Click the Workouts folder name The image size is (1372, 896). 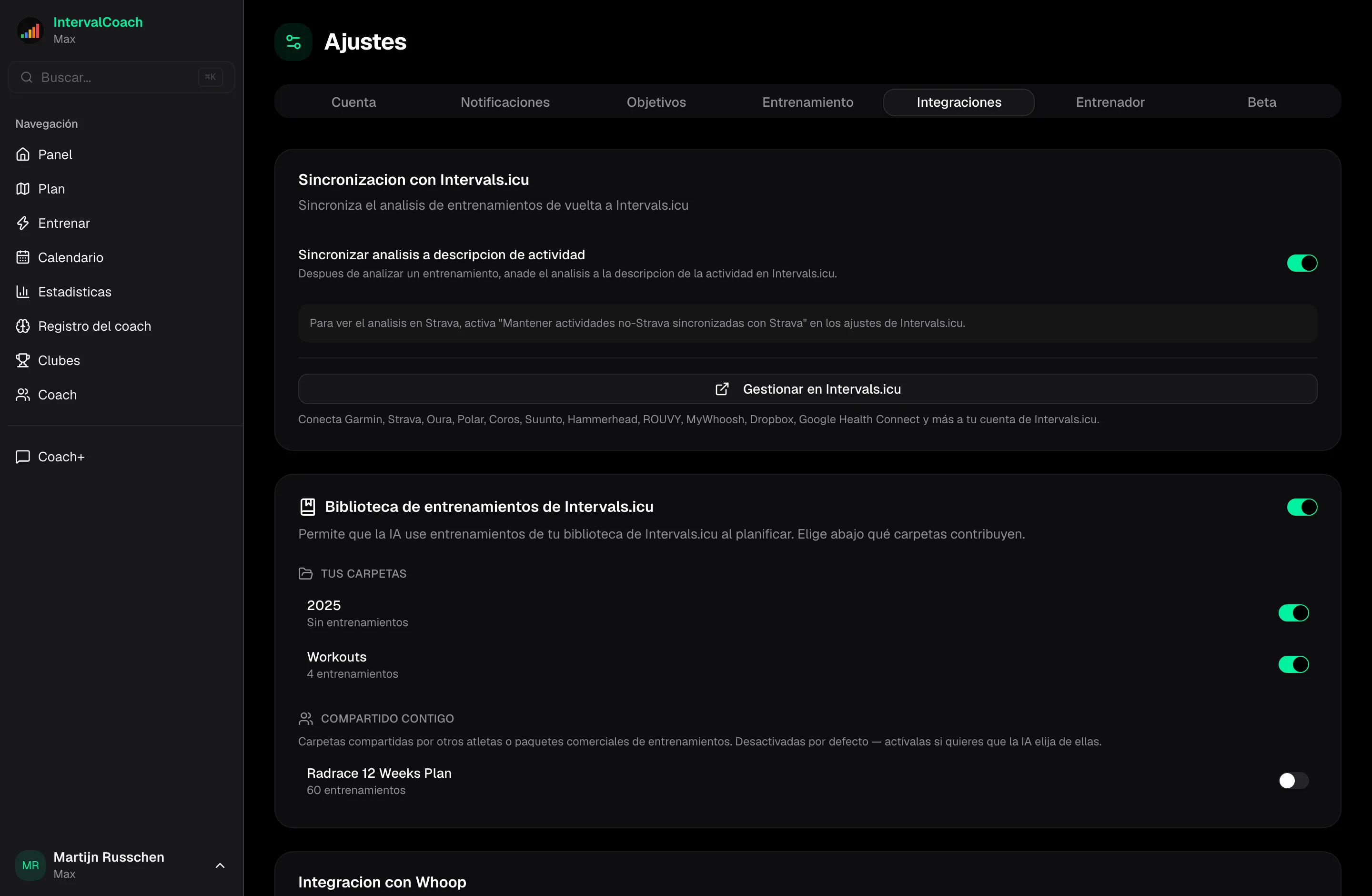coord(337,657)
